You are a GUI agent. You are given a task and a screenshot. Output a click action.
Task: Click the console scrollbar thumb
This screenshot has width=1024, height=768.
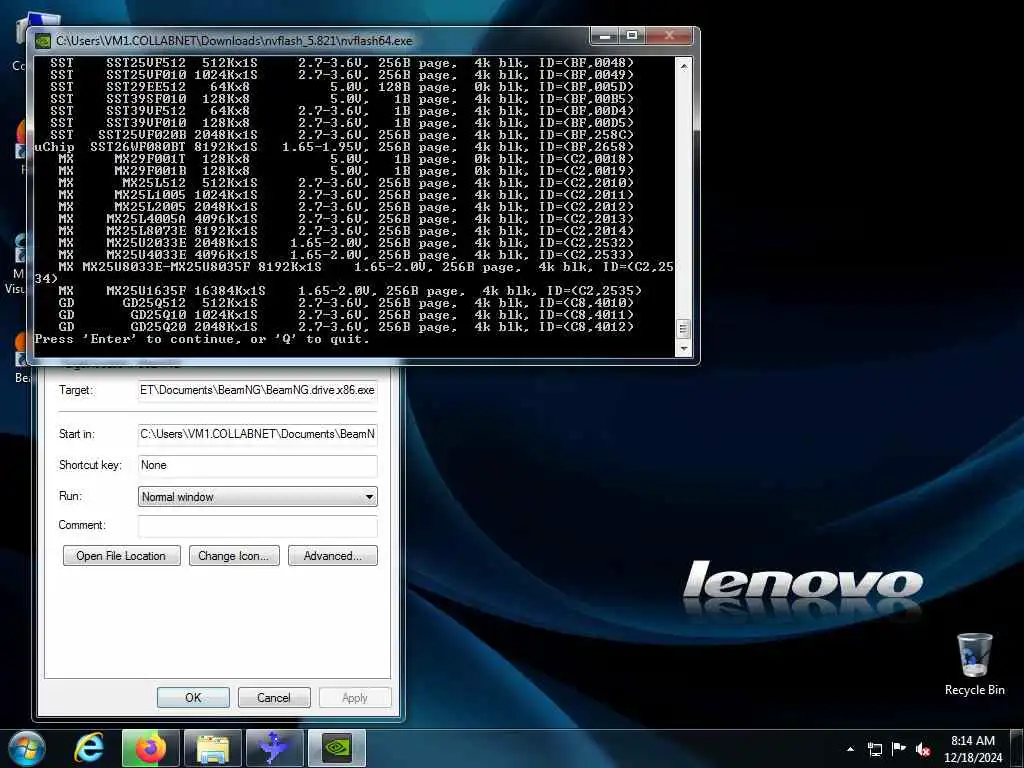pos(684,328)
